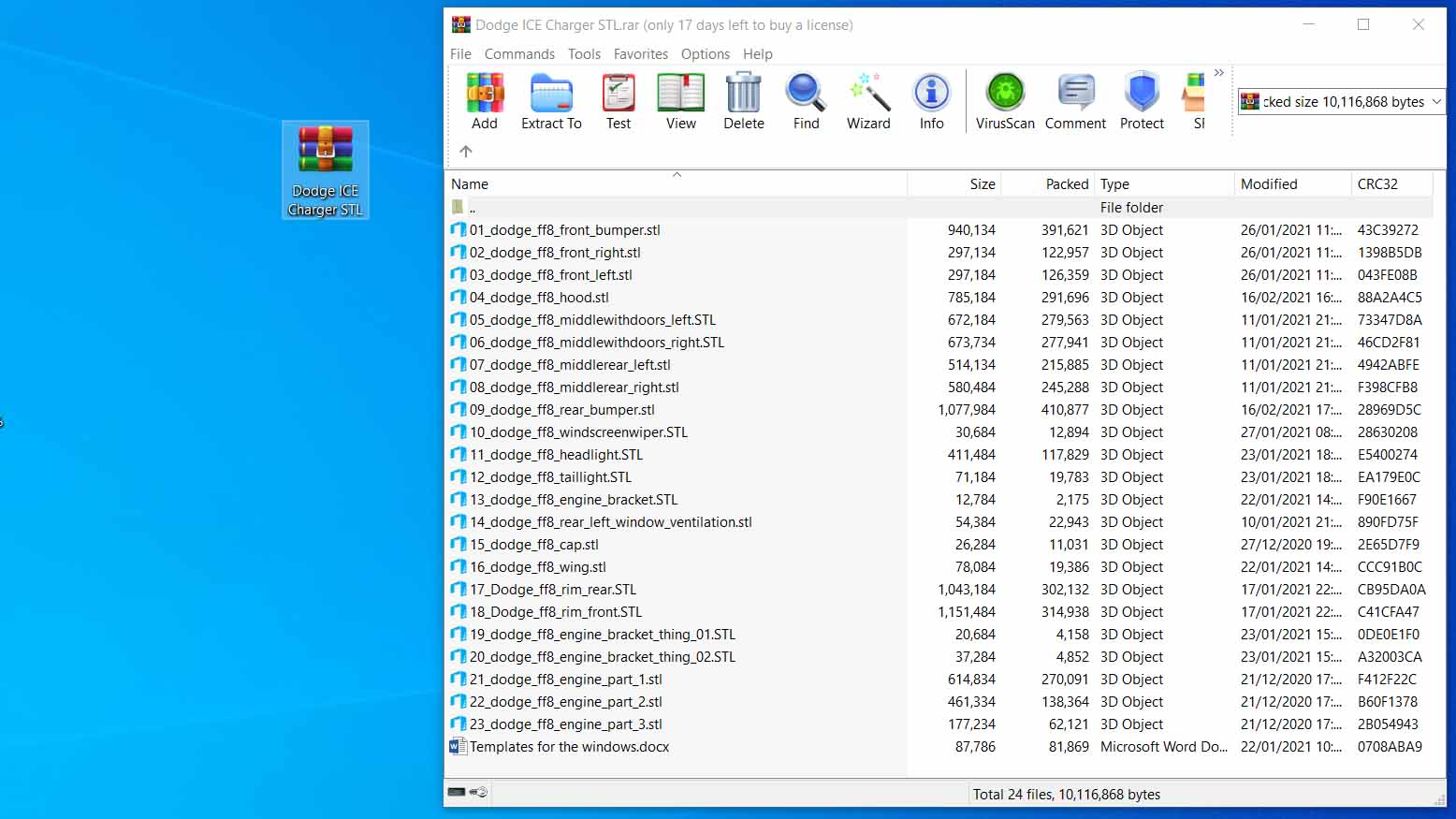1456x819 pixels.
Task: Sort by Modified column header
Action: click(1292, 184)
